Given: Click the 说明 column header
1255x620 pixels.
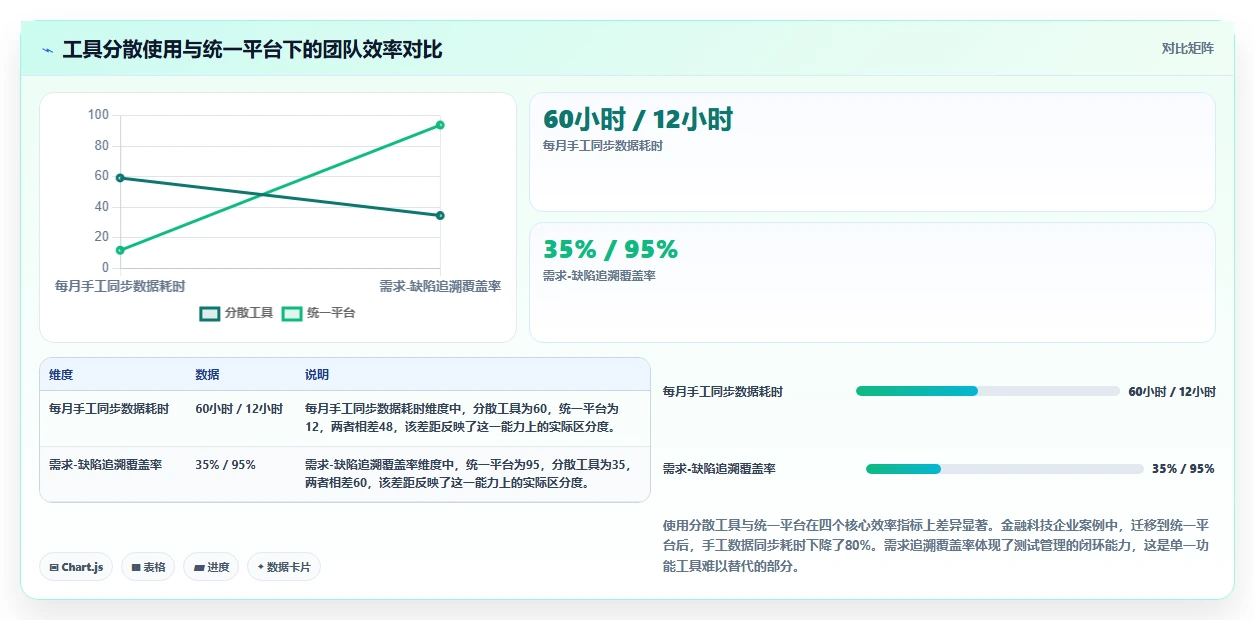Looking at the screenshot, I should (317, 375).
